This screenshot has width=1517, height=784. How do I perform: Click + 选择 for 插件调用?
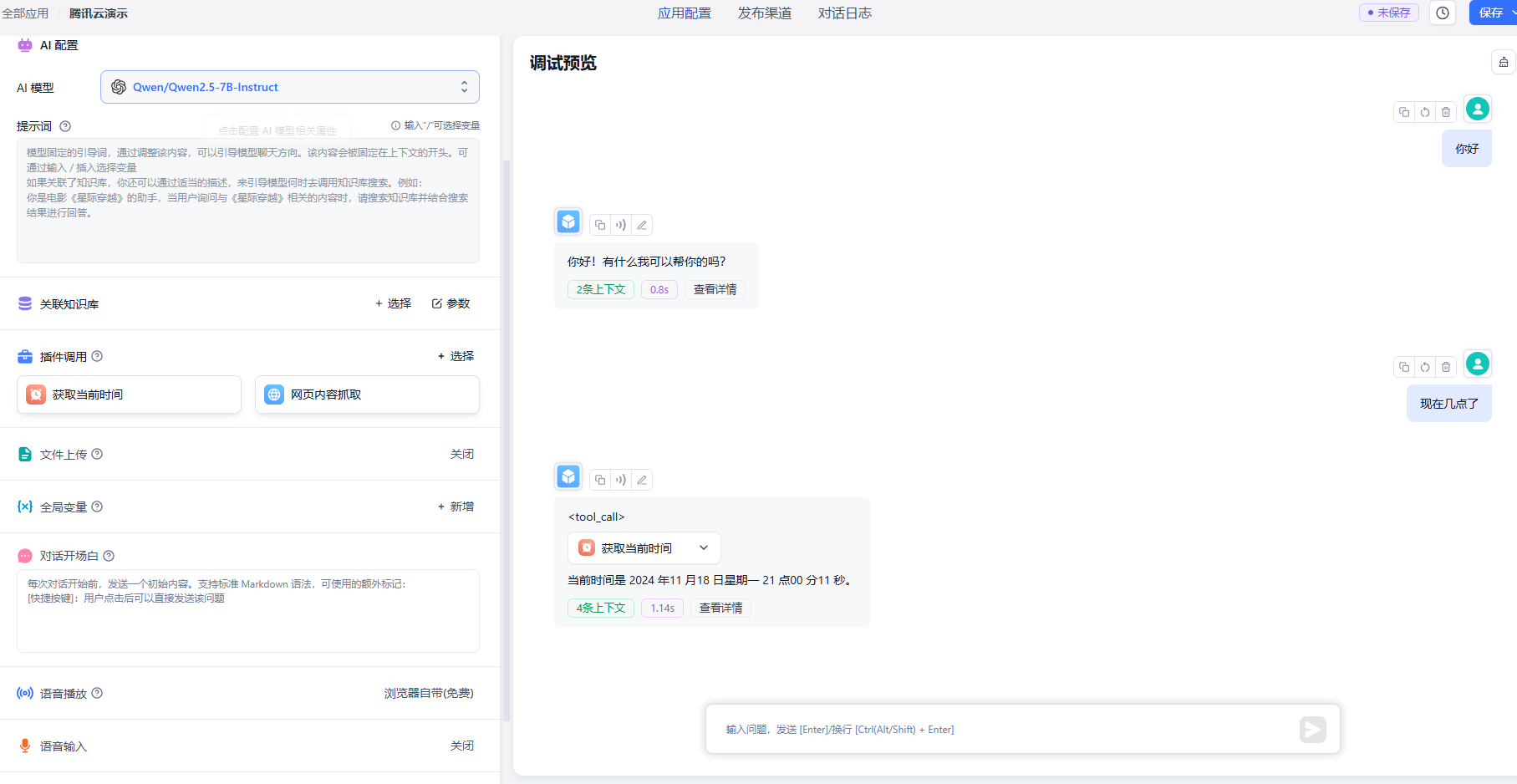pyautogui.click(x=456, y=356)
